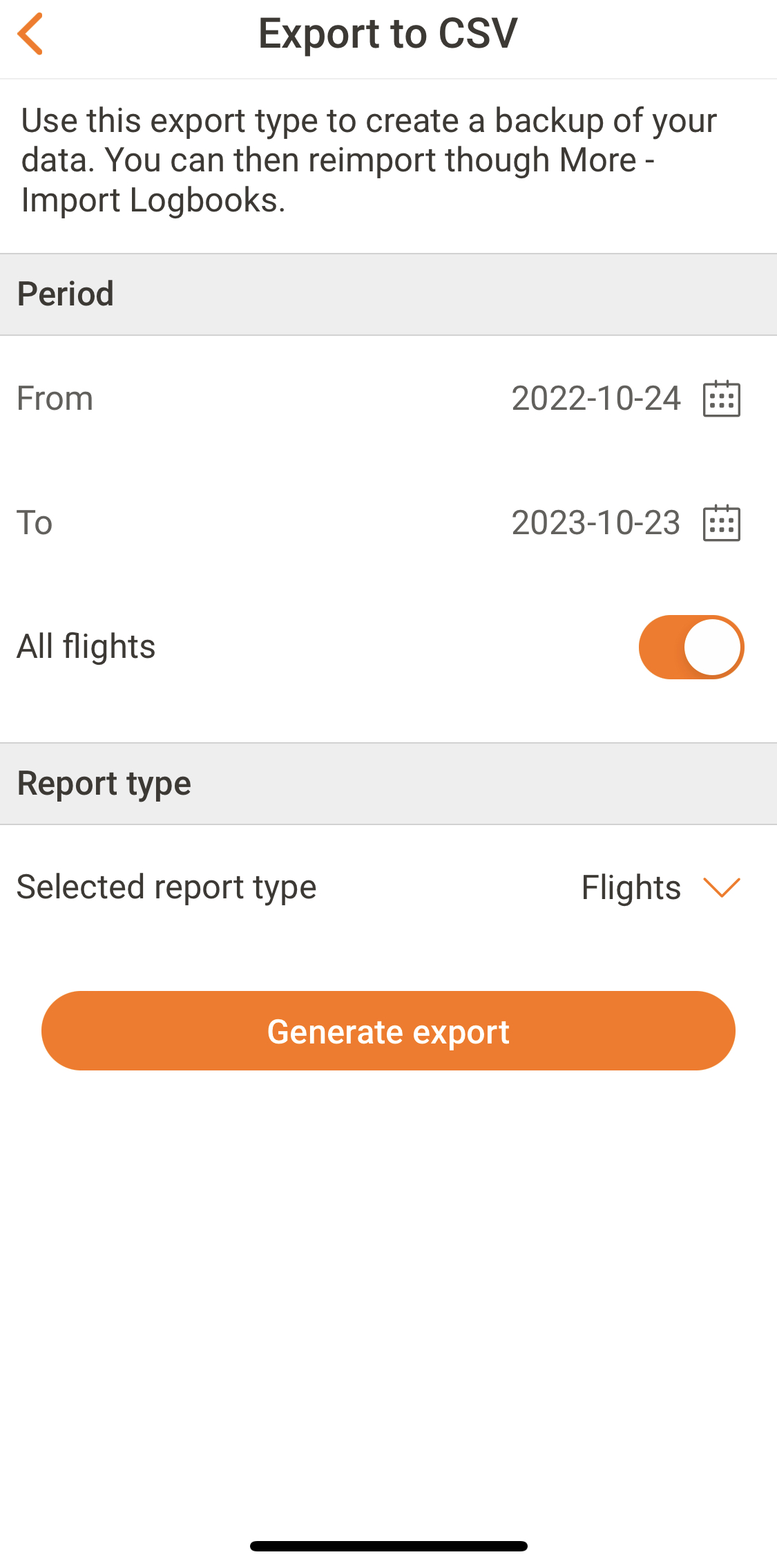Tap the 2023-10-23 To date value
This screenshot has height=1568, width=777.
coord(595,523)
